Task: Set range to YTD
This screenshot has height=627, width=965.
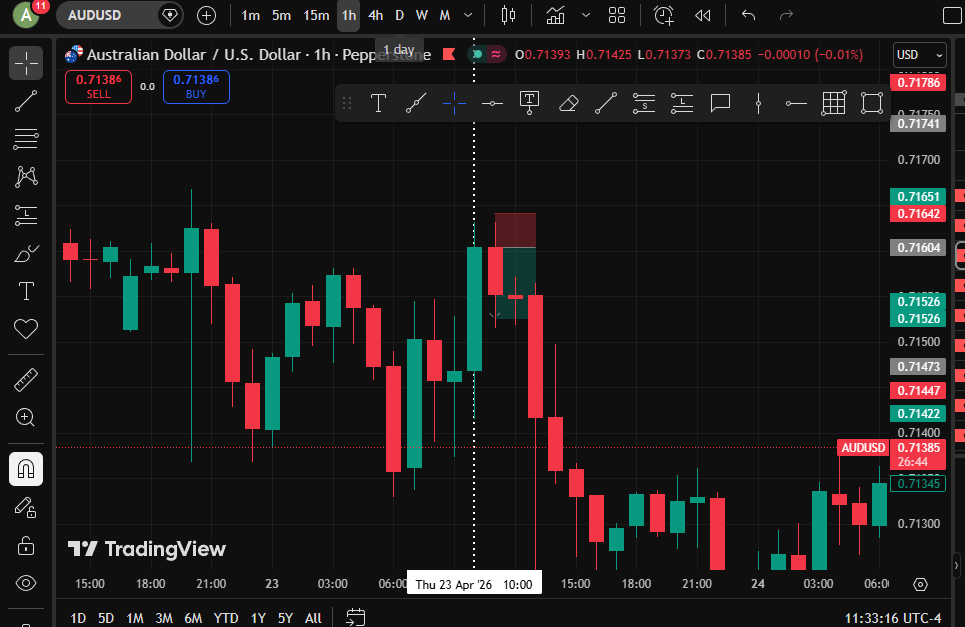Action: pyautogui.click(x=226, y=618)
